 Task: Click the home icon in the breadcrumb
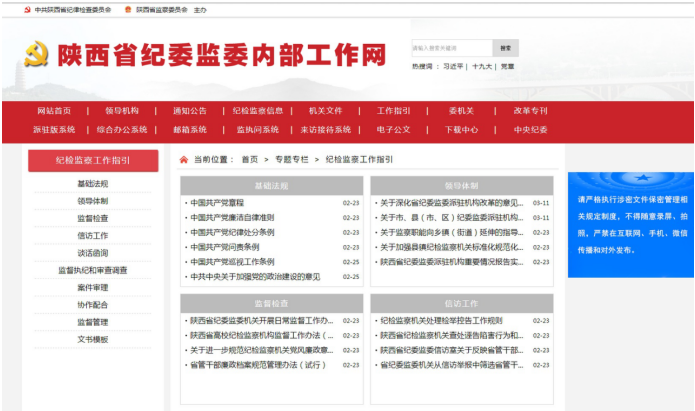click(x=184, y=159)
